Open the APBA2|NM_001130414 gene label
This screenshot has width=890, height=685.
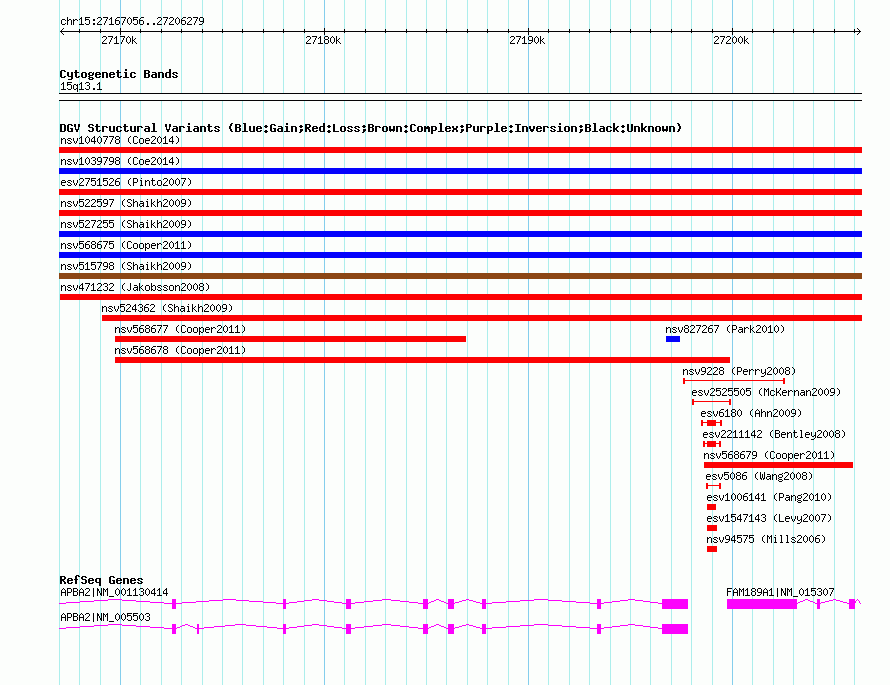pyautogui.click(x=114, y=592)
